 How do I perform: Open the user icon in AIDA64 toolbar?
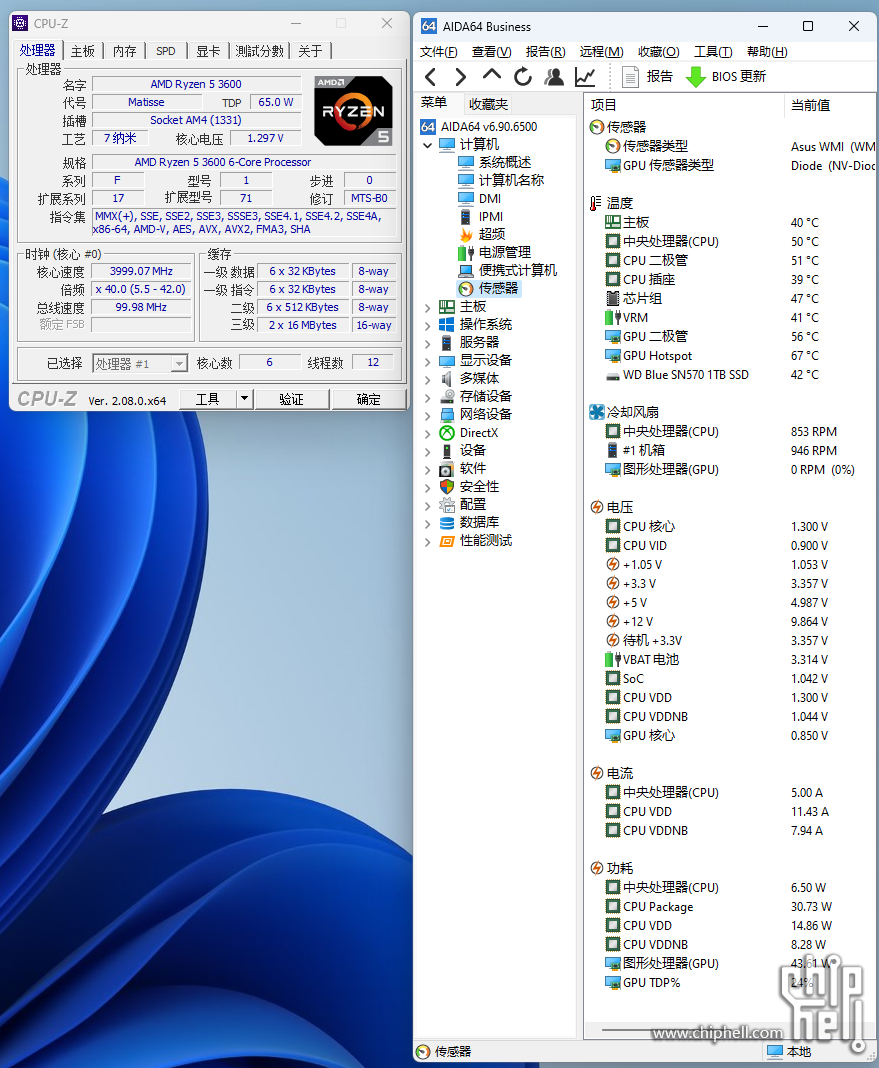[554, 77]
